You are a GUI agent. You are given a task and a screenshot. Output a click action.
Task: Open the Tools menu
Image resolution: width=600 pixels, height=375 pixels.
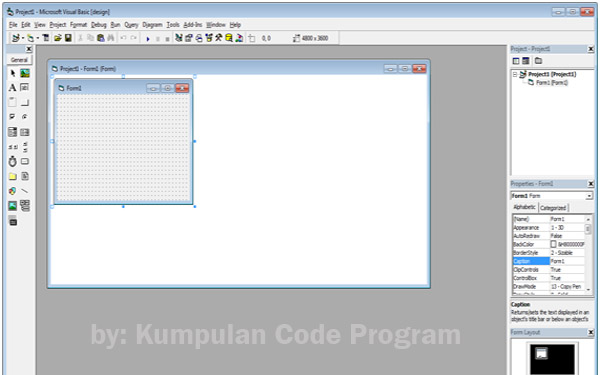[x=173, y=25]
